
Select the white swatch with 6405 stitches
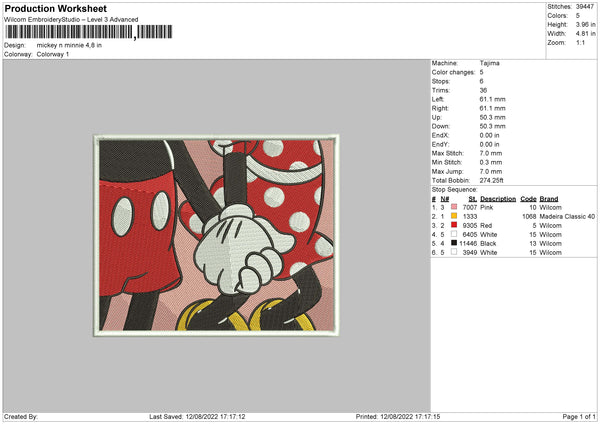[x=454, y=234]
